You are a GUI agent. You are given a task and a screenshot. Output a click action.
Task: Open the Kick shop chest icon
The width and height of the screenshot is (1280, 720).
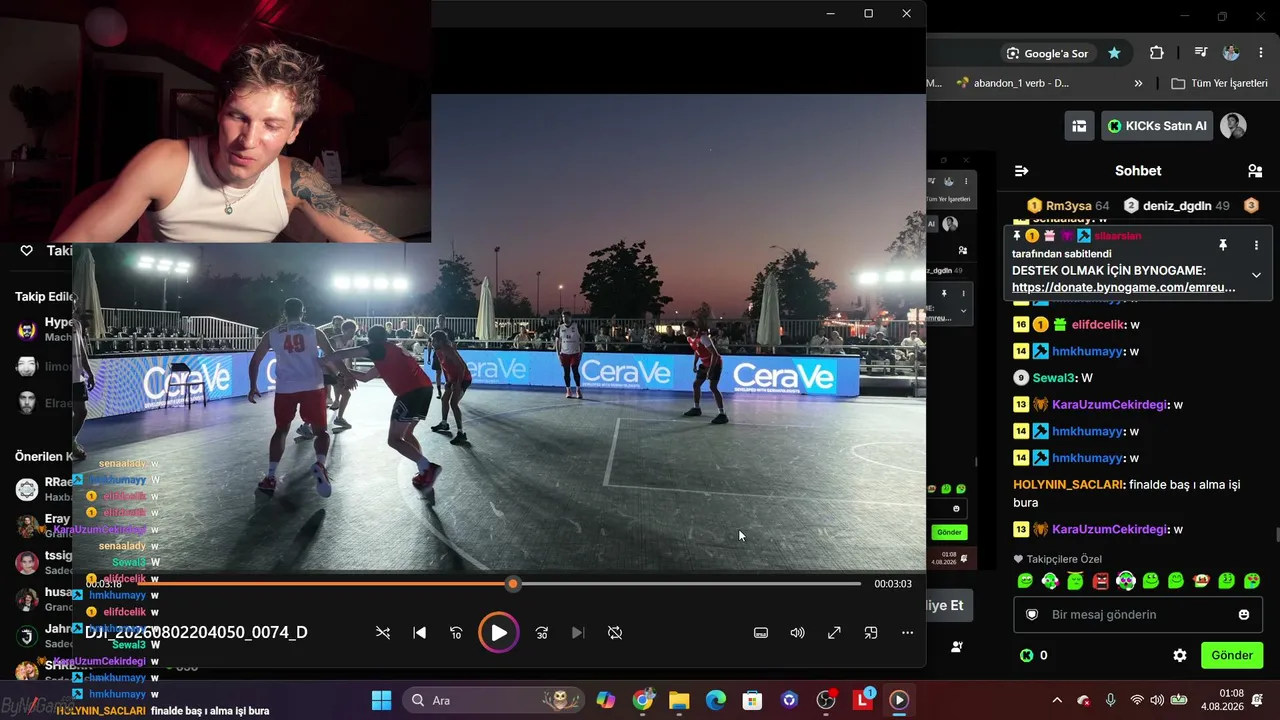pyautogui.click(x=1079, y=126)
